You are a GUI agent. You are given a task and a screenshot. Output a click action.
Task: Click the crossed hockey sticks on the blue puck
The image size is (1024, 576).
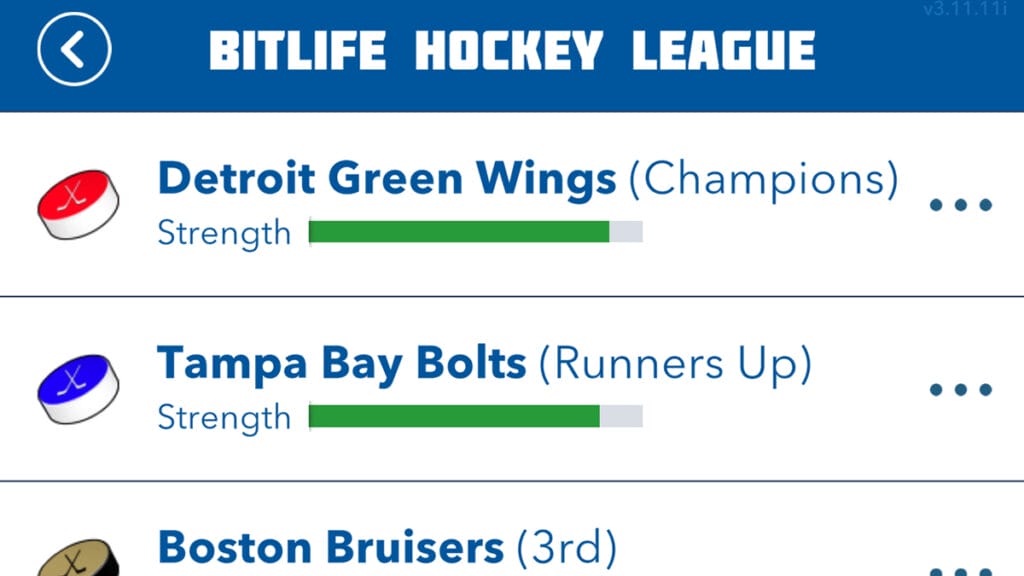pos(74,382)
